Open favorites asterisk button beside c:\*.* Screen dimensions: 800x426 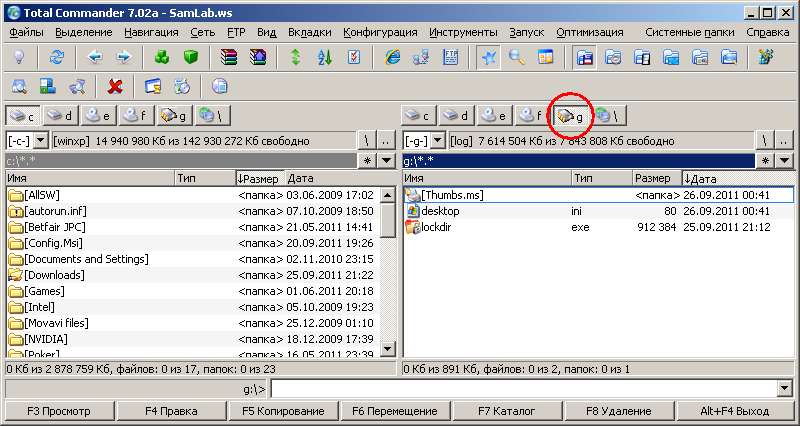tap(367, 161)
